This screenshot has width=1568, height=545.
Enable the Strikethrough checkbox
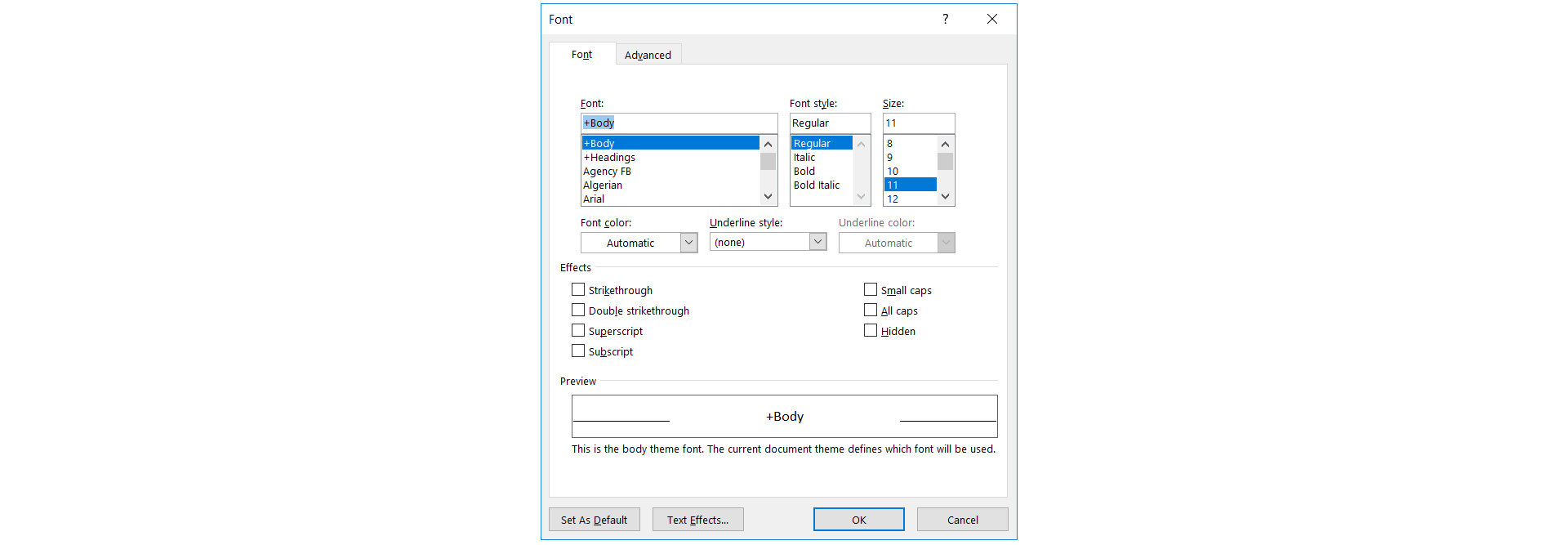[578, 290]
